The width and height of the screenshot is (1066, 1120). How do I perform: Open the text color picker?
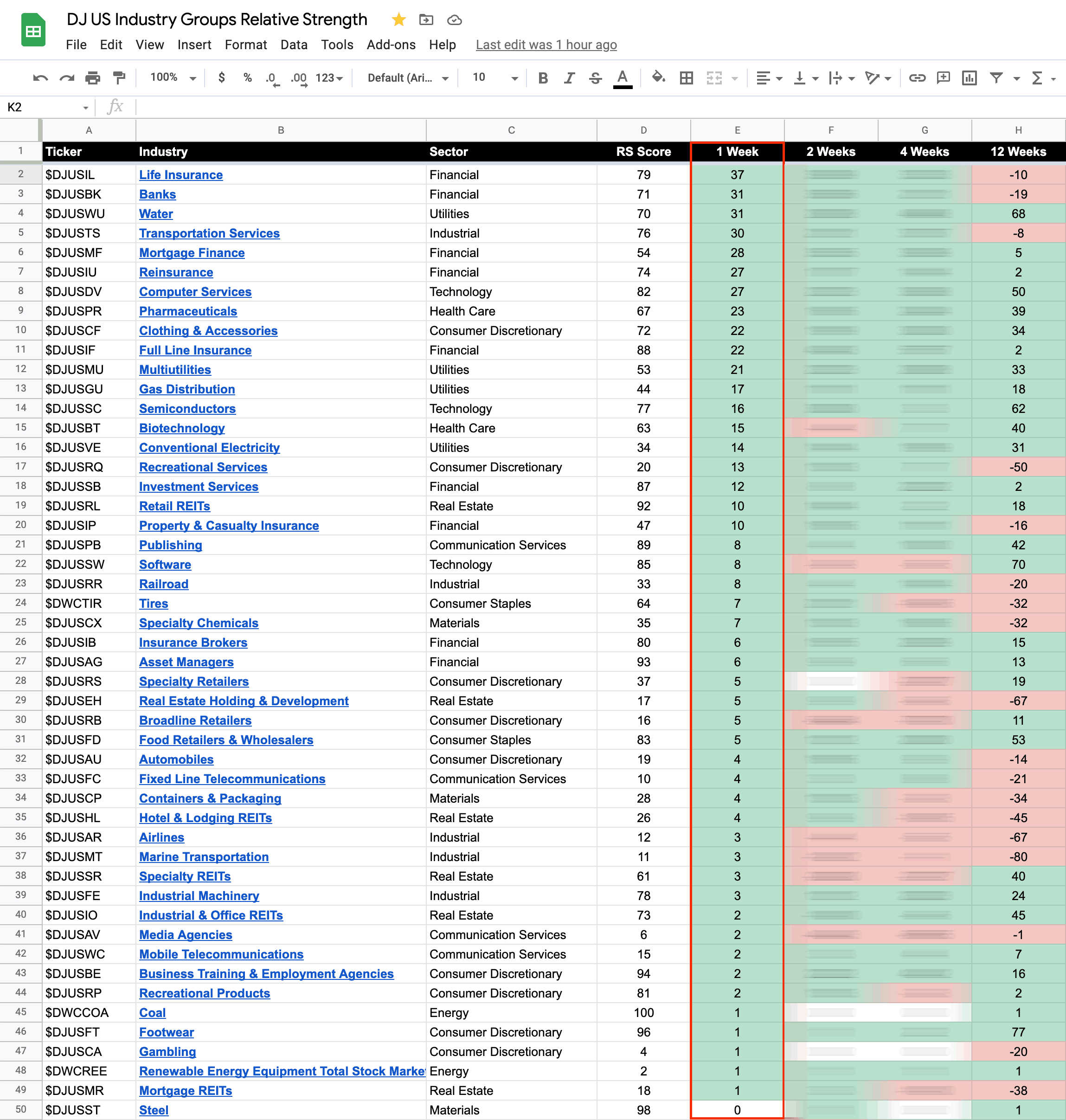tap(623, 78)
